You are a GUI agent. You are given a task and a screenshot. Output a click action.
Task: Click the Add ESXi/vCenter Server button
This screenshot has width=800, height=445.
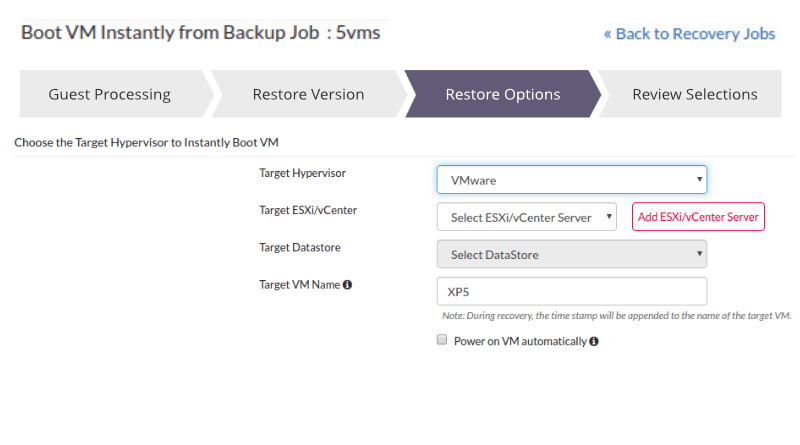(698, 217)
